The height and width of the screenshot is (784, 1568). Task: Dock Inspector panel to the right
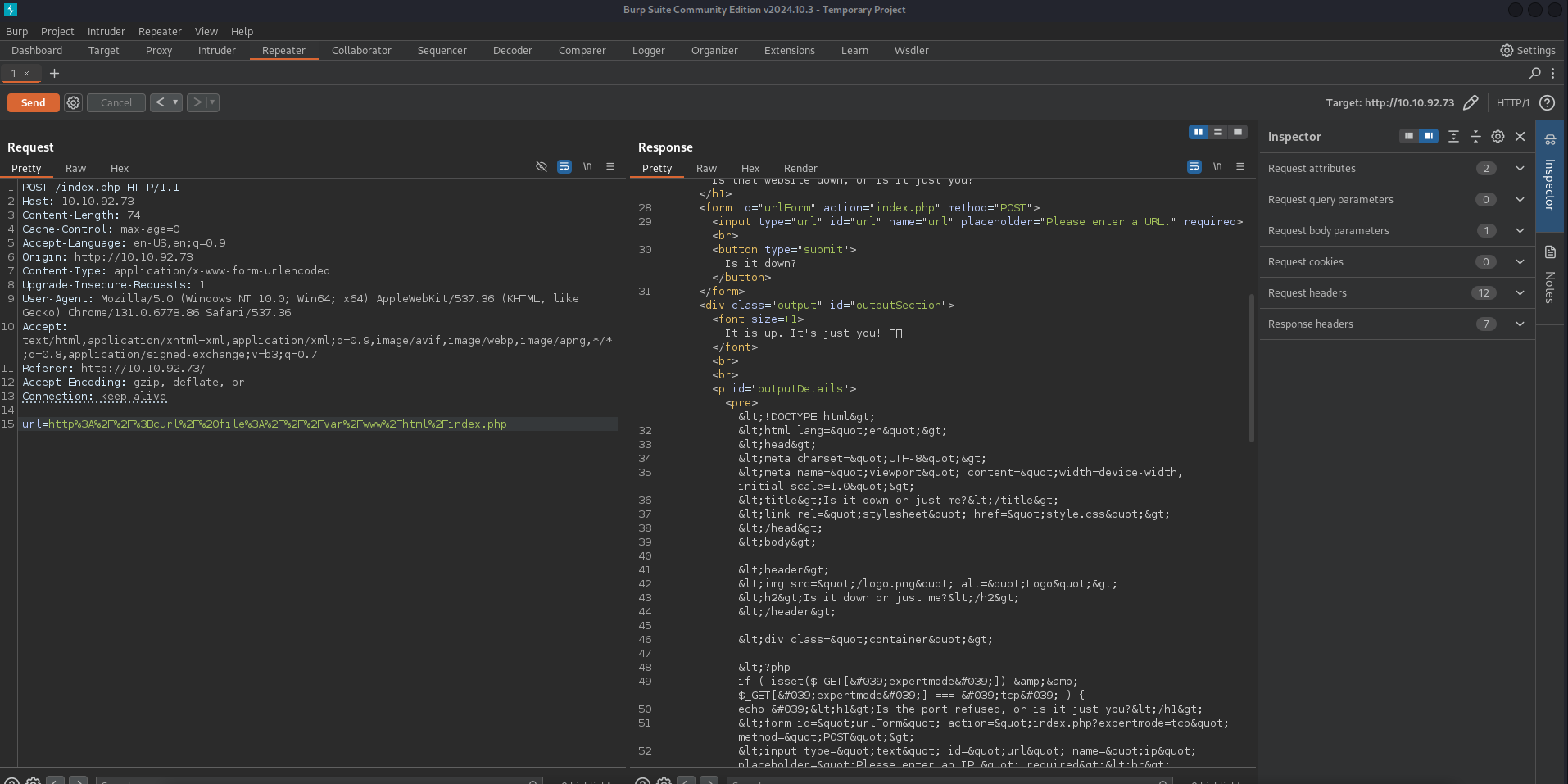tap(1429, 136)
